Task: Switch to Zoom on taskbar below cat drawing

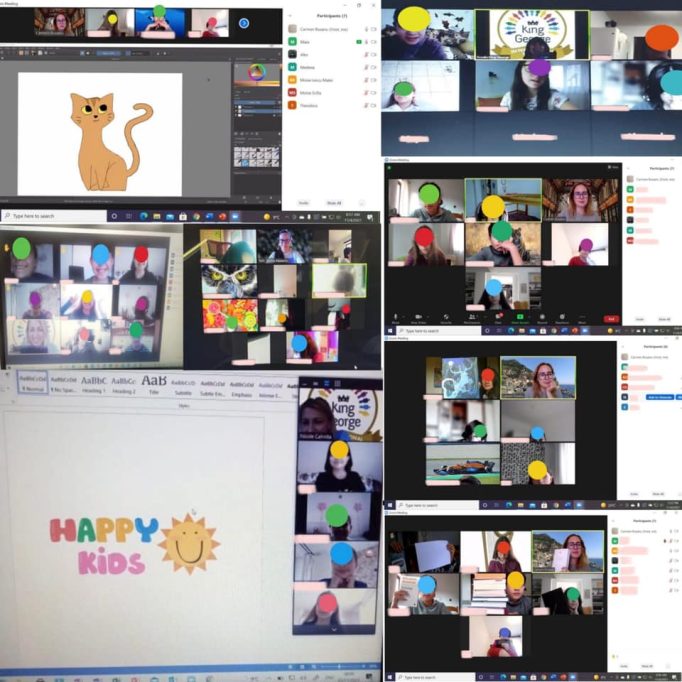Action: (x=235, y=216)
